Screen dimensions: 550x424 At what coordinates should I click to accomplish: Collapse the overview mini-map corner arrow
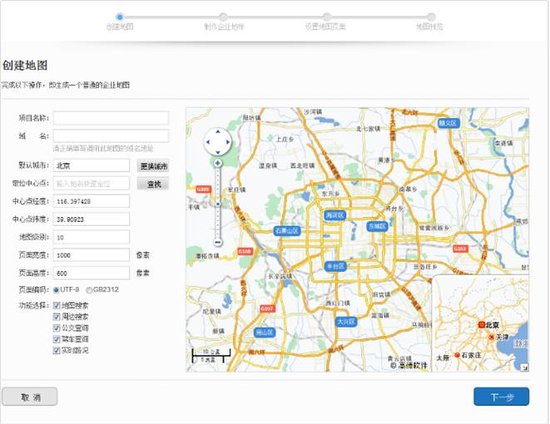pyautogui.click(x=524, y=367)
